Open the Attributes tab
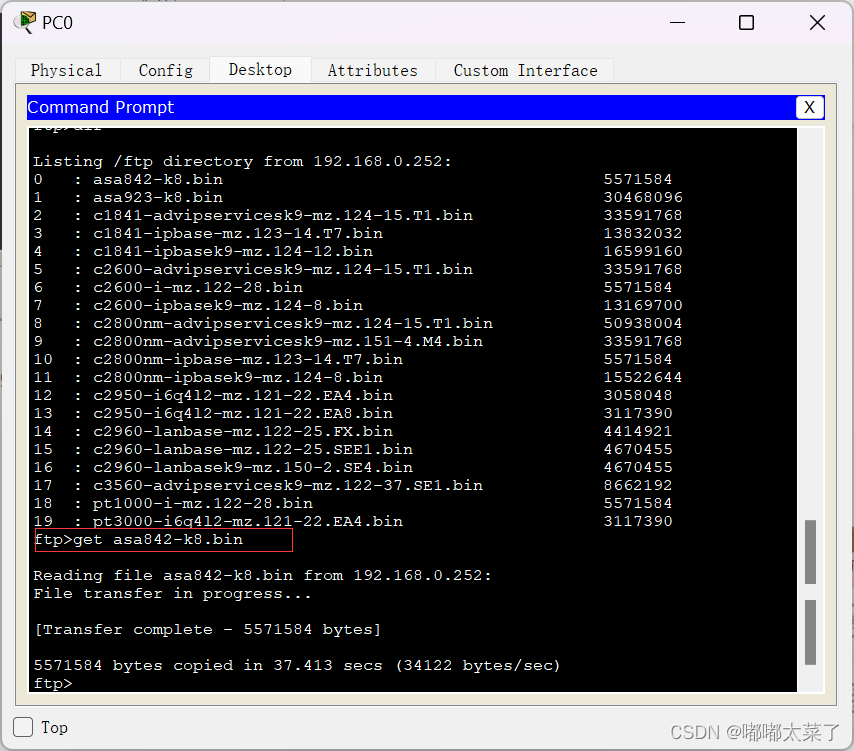This screenshot has height=751, width=854. [x=373, y=70]
